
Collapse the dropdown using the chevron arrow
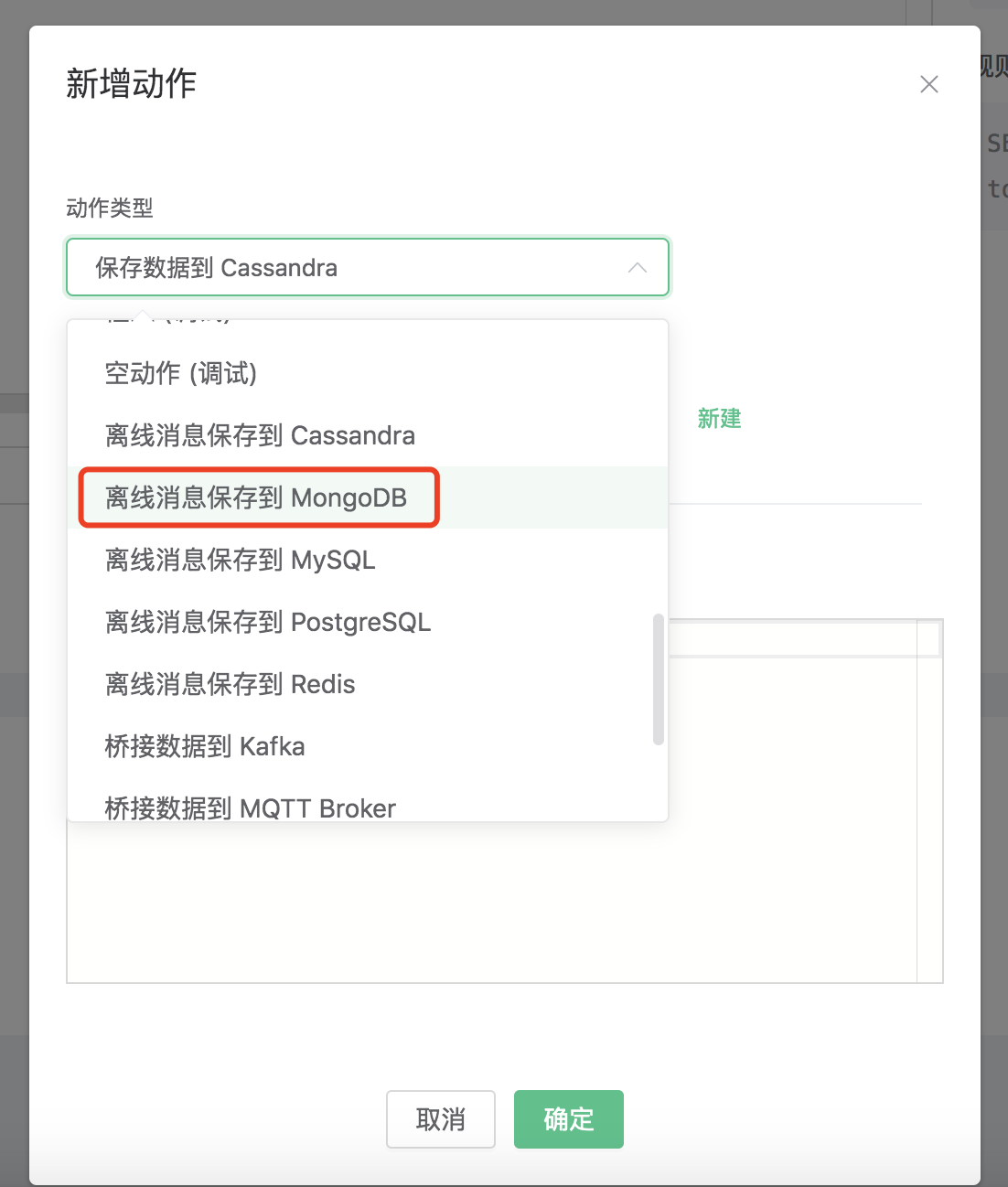638,268
